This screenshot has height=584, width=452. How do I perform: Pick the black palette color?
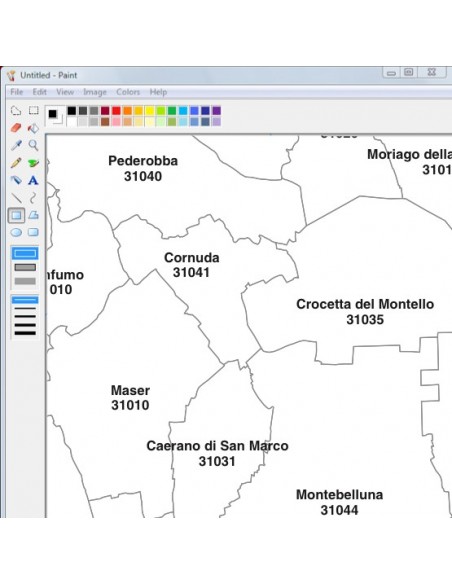tap(71, 110)
